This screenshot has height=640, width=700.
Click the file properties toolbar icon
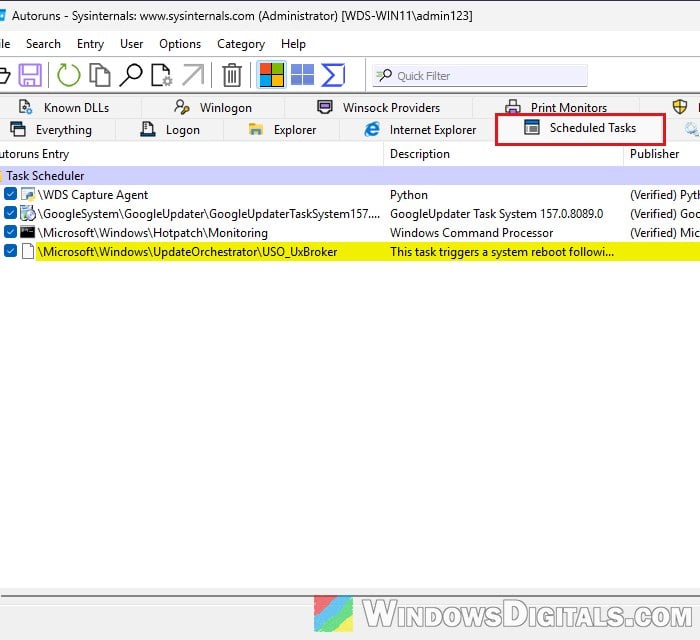161,75
